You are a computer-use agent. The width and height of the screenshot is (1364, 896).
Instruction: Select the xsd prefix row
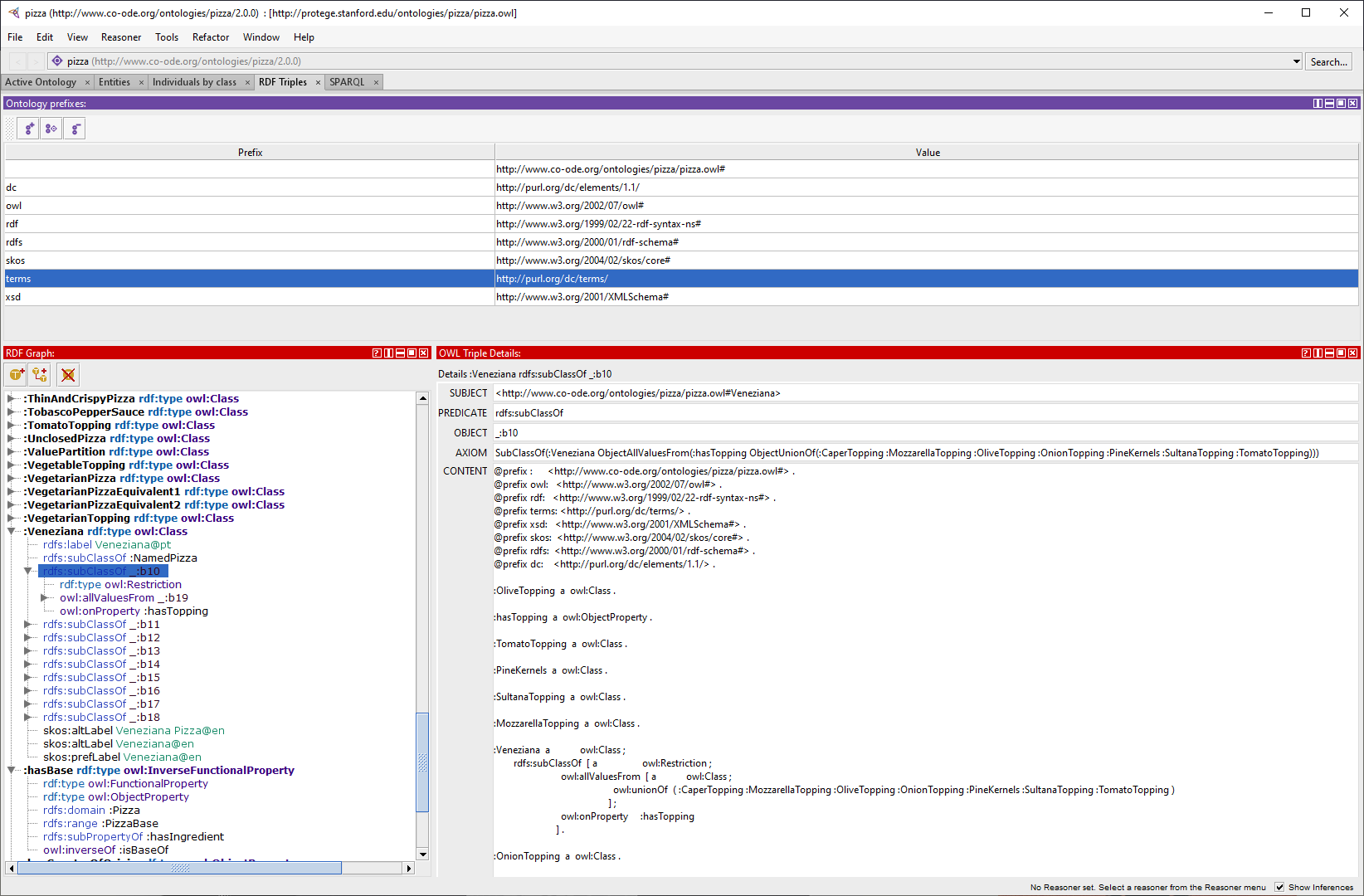click(681, 297)
